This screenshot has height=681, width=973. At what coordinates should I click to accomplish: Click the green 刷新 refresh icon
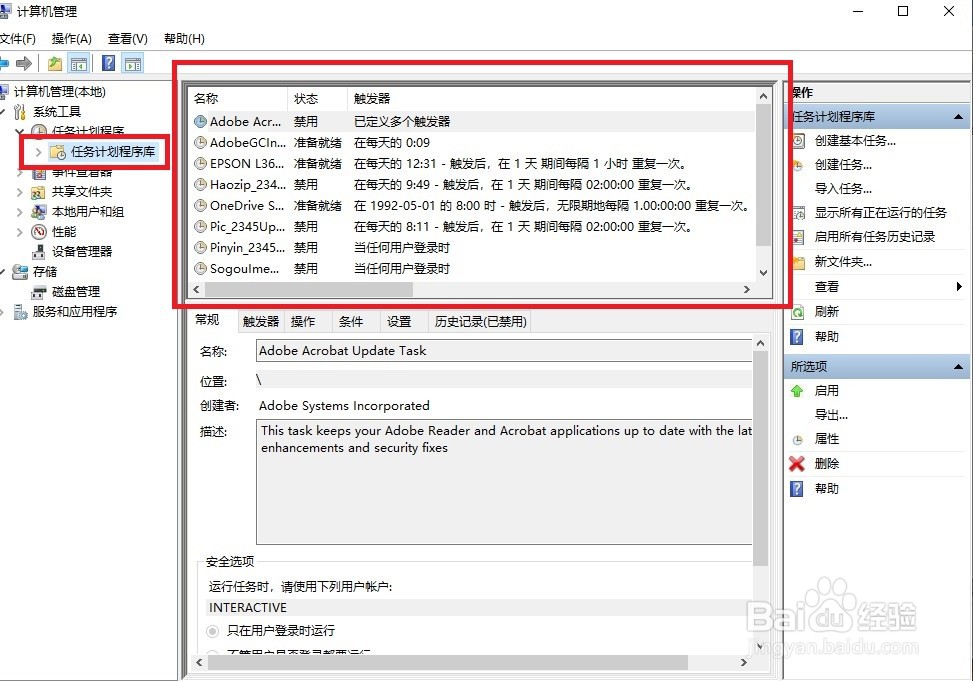point(798,312)
